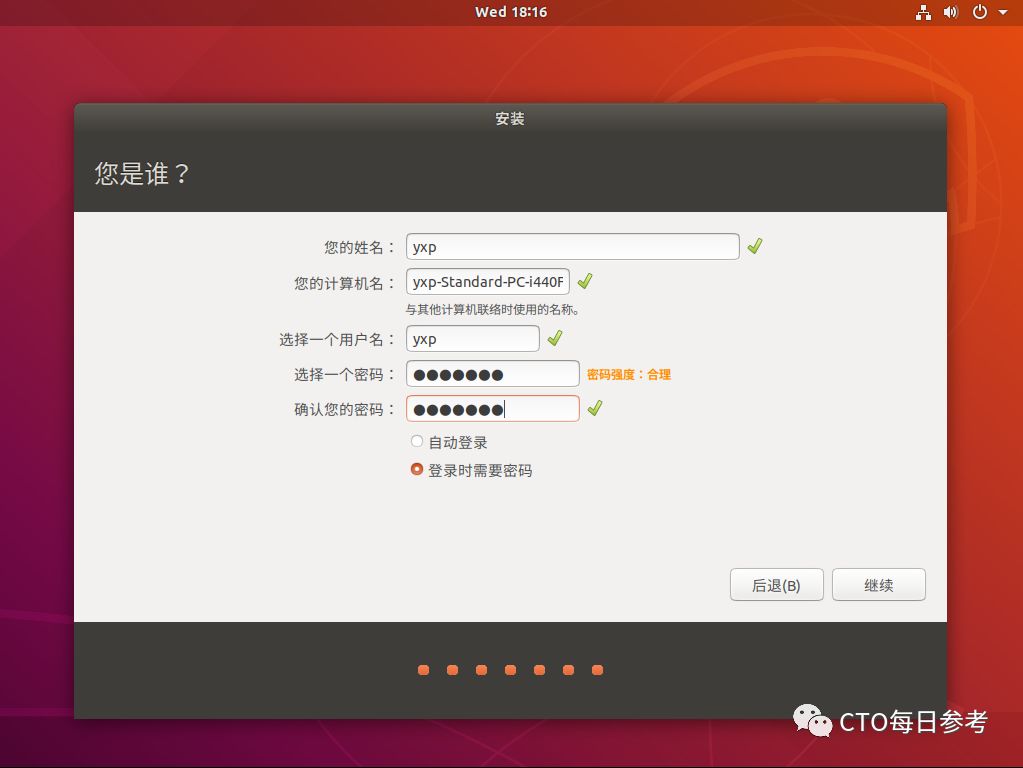The image size is (1023, 768).
Task: Click the current step dot in progress indicator
Action: click(598, 670)
